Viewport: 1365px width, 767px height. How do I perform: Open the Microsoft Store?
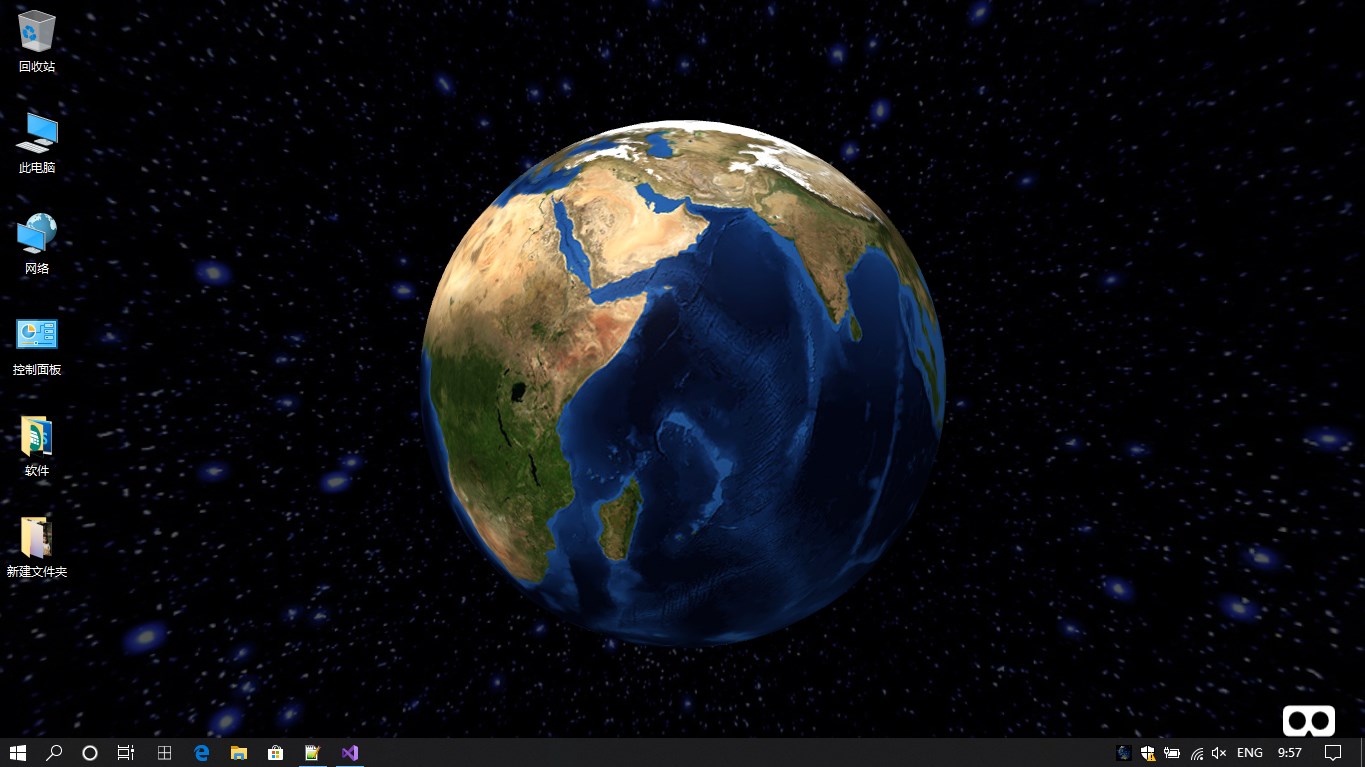pos(275,753)
